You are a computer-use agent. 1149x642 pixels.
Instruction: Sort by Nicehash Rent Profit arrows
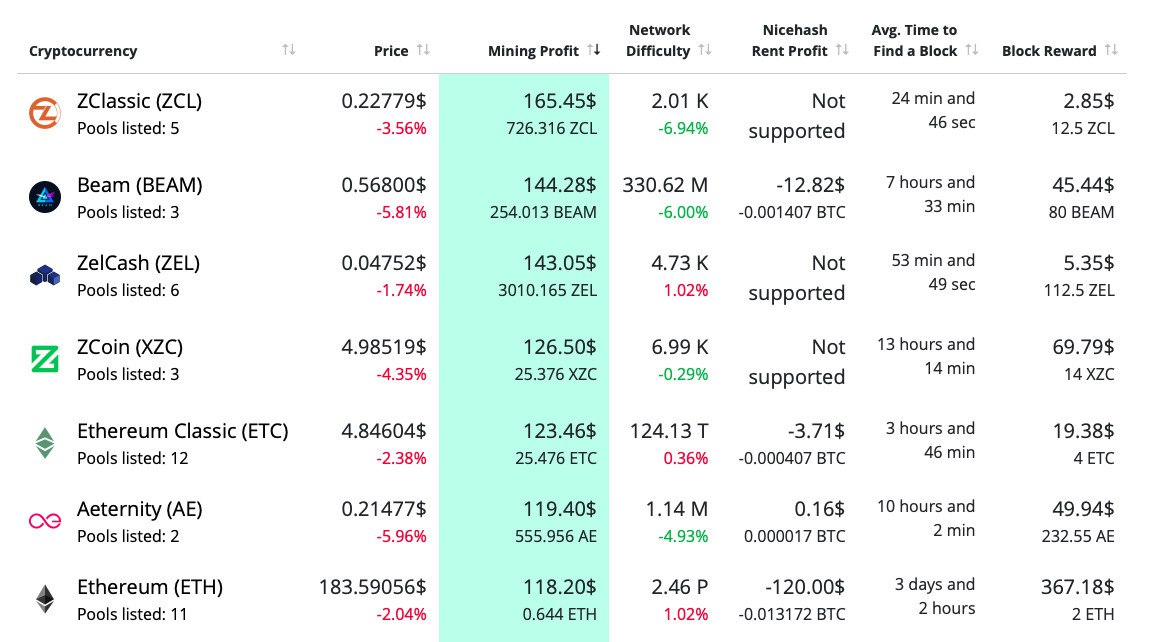(842, 50)
